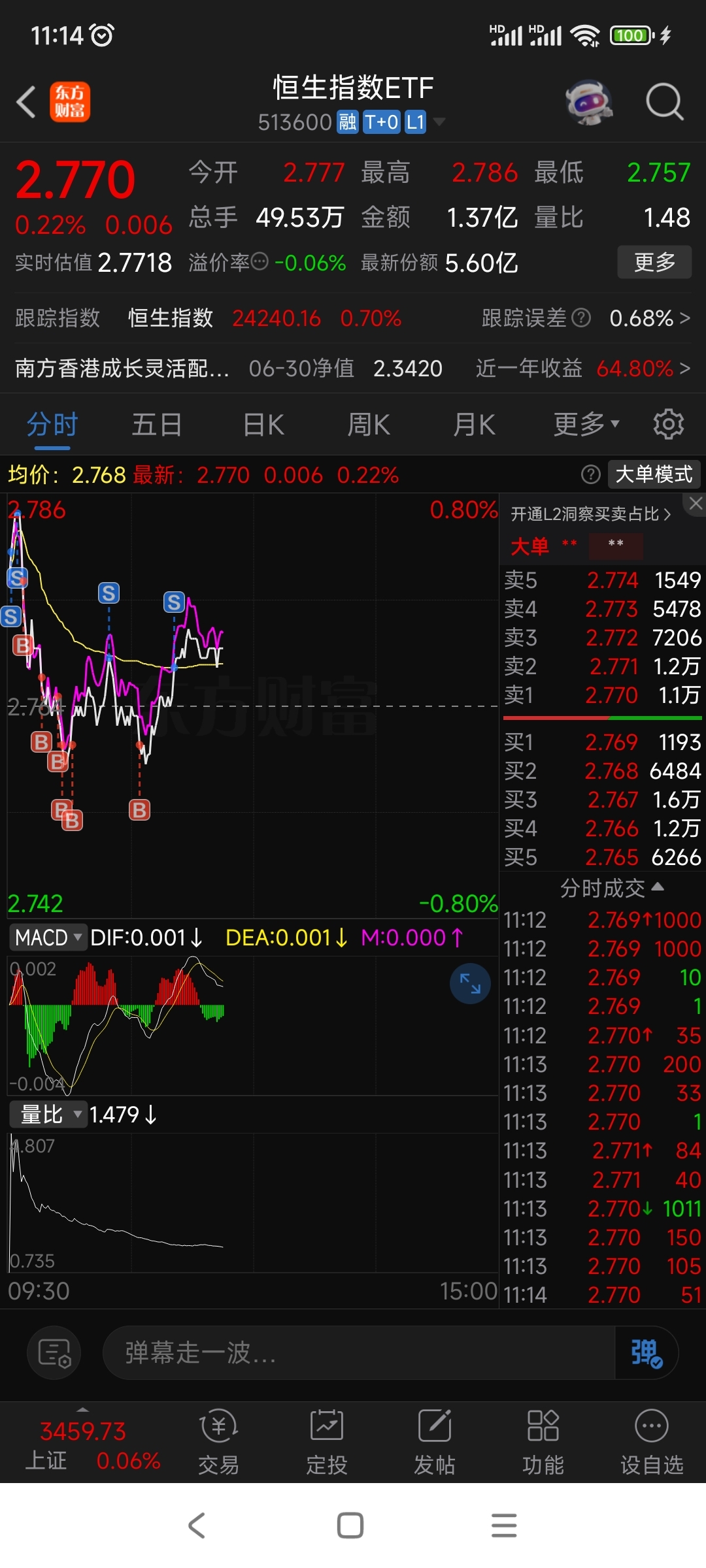
Task: Switch to the 周K tab
Action: (x=369, y=425)
